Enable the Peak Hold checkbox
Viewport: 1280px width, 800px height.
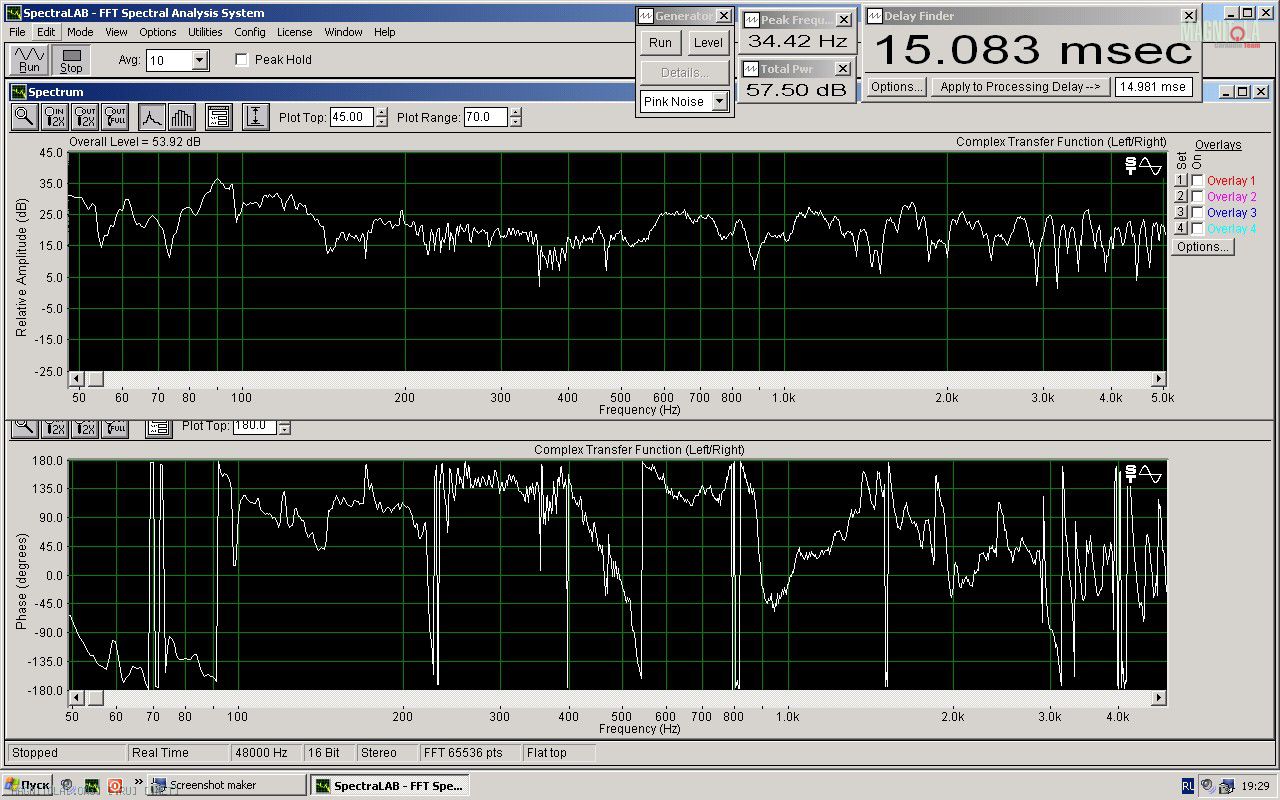pyautogui.click(x=241, y=60)
